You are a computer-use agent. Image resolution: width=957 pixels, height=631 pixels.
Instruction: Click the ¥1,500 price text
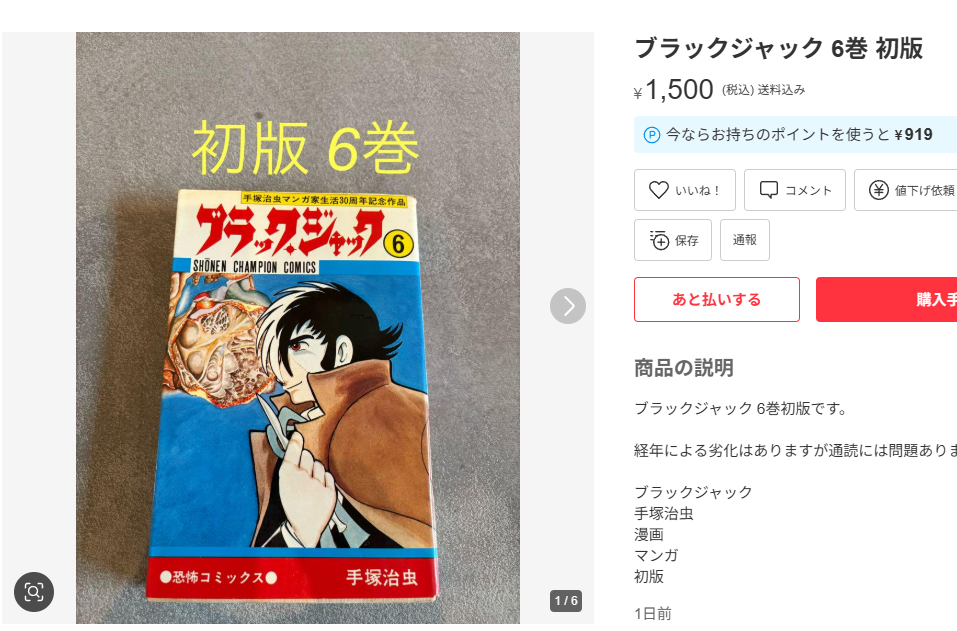(x=674, y=90)
